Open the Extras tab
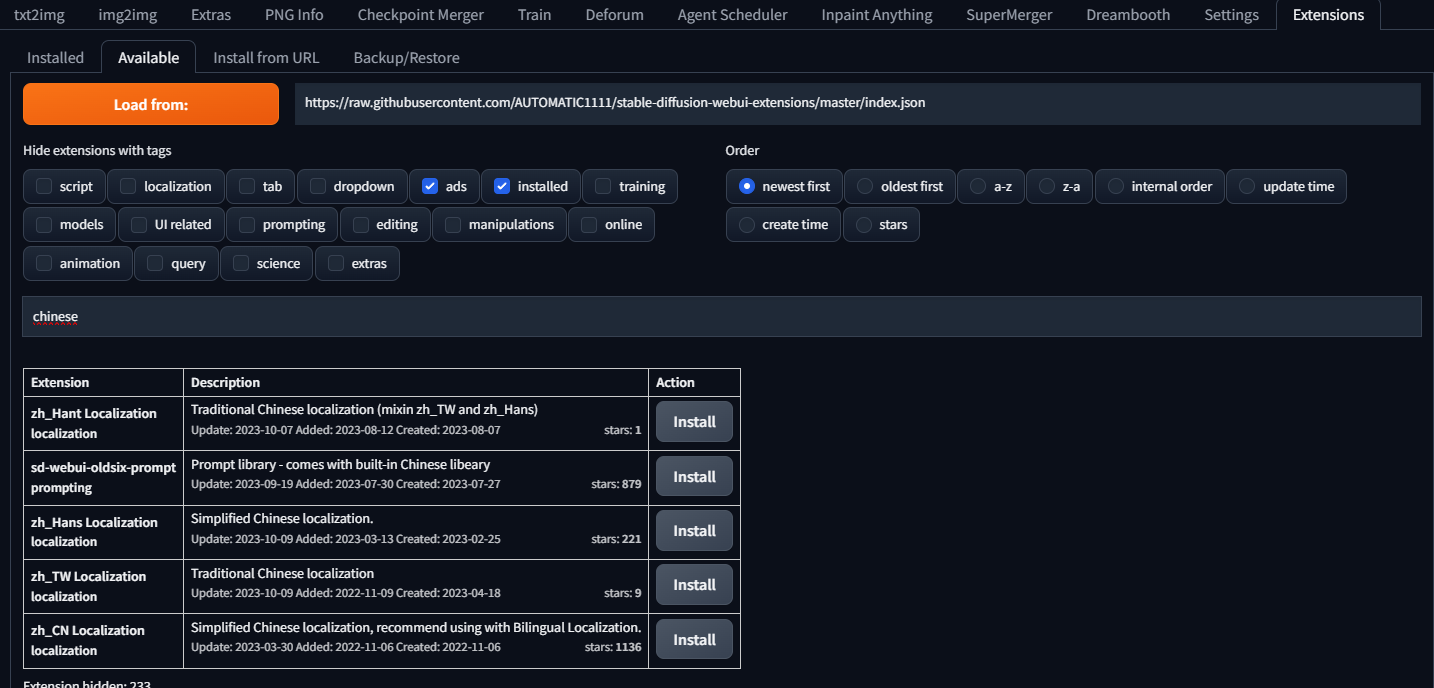This screenshot has height=688, width=1434. pos(211,15)
